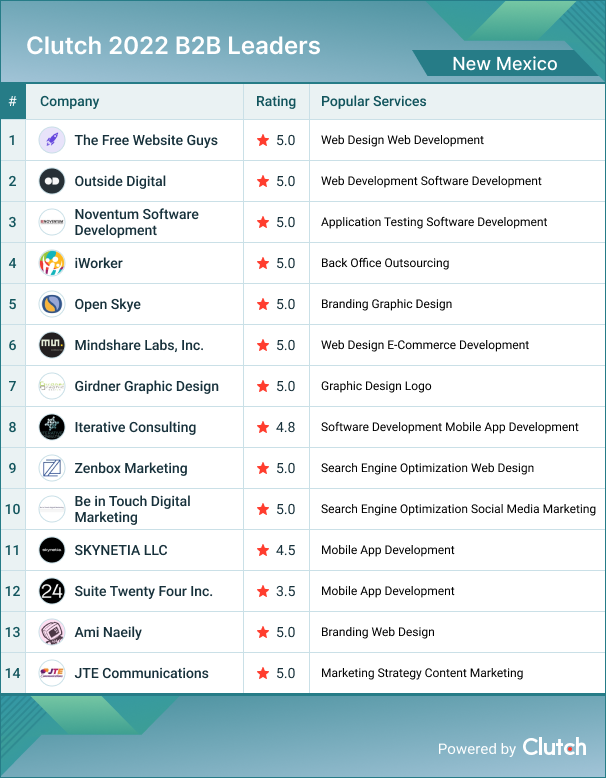606x778 pixels.
Task: Click the Zenbox Marketing logo icon
Action: pyautogui.click(x=52, y=468)
